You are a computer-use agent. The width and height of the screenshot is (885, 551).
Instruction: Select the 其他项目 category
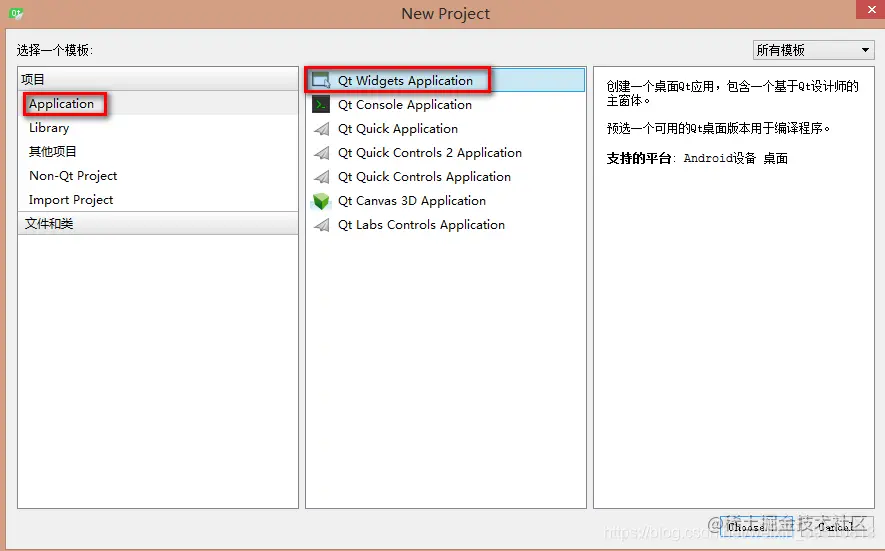(x=52, y=151)
